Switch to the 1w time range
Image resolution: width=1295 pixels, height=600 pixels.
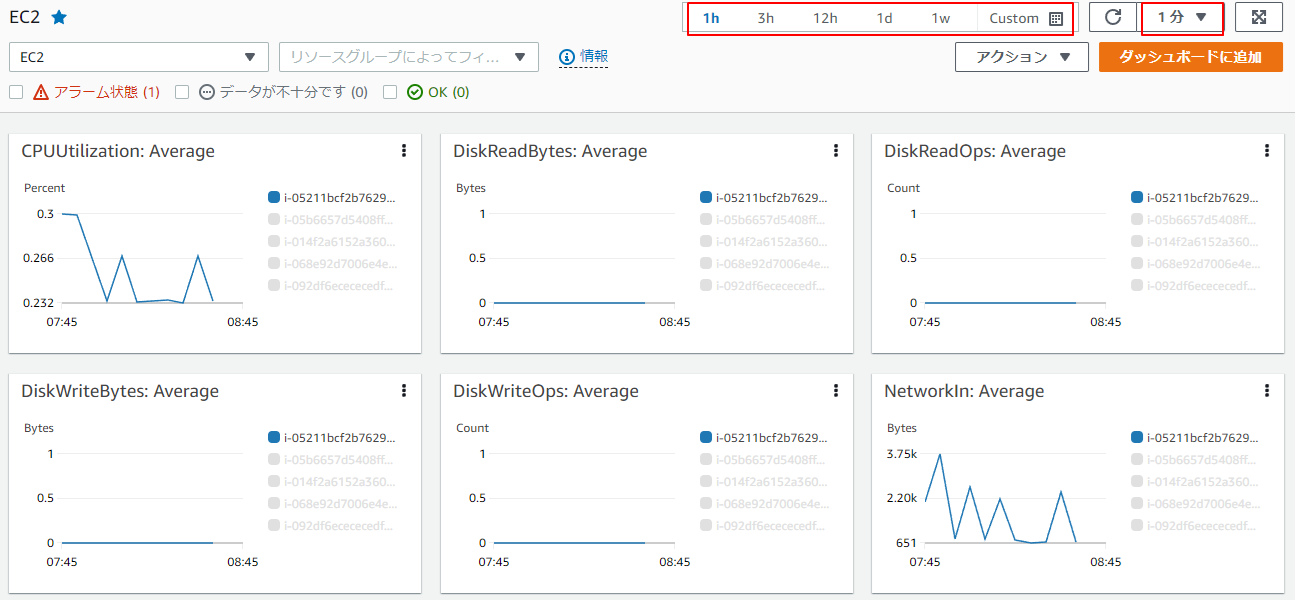point(940,18)
